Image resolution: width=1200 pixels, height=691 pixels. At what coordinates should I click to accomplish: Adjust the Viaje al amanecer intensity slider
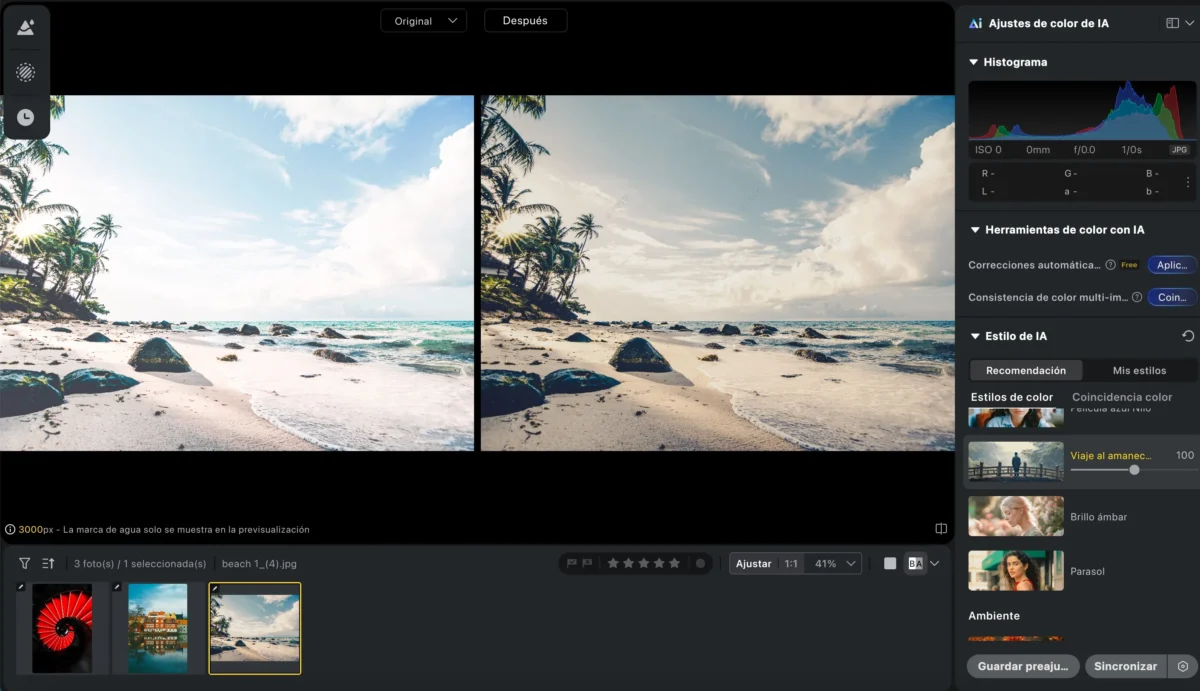[1133, 470]
